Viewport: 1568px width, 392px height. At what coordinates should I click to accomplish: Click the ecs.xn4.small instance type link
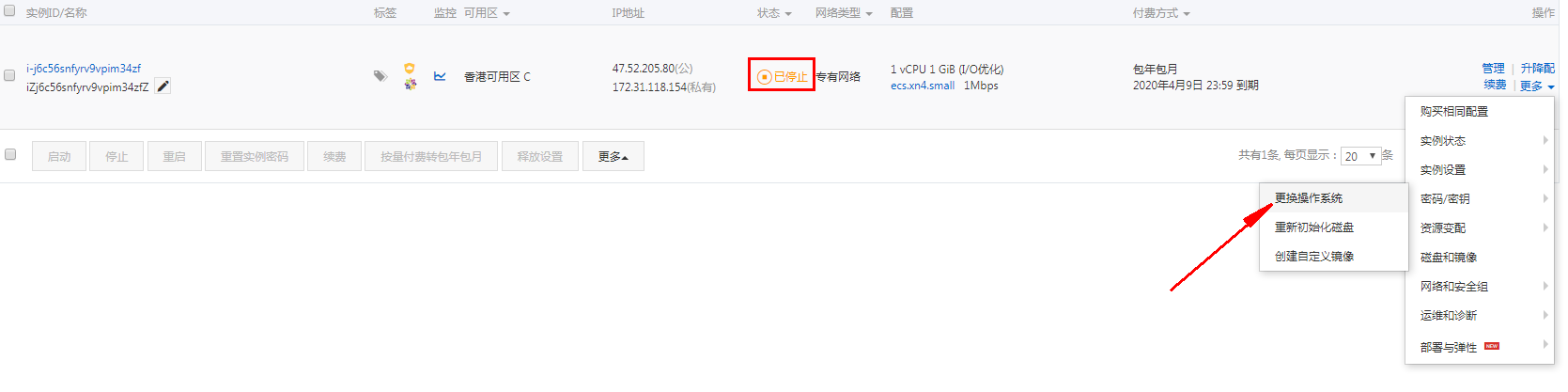923,86
